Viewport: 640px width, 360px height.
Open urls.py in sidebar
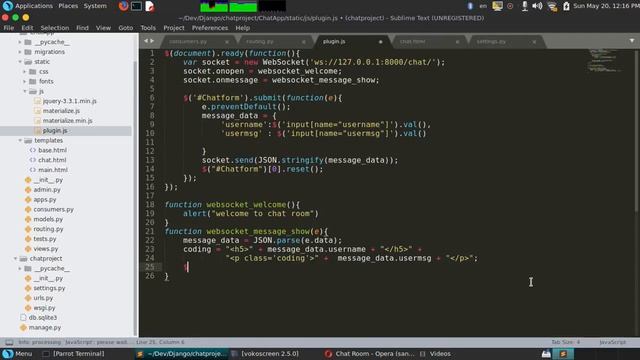pyautogui.click(x=43, y=298)
